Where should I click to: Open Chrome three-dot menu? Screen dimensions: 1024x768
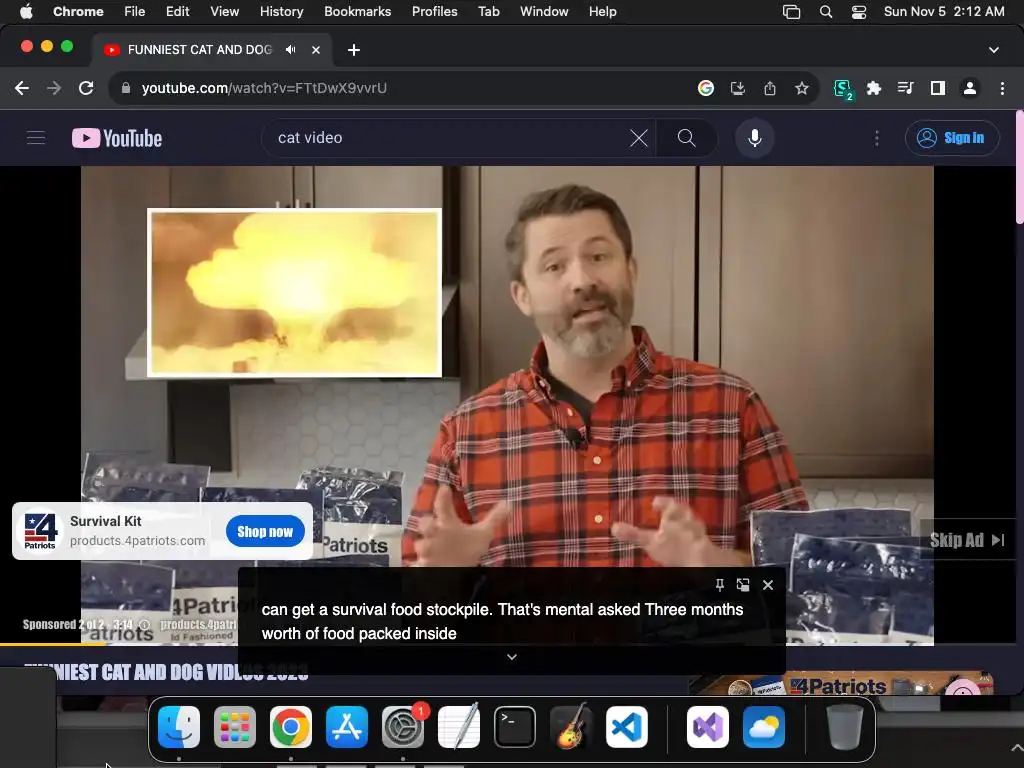pos(1002,88)
